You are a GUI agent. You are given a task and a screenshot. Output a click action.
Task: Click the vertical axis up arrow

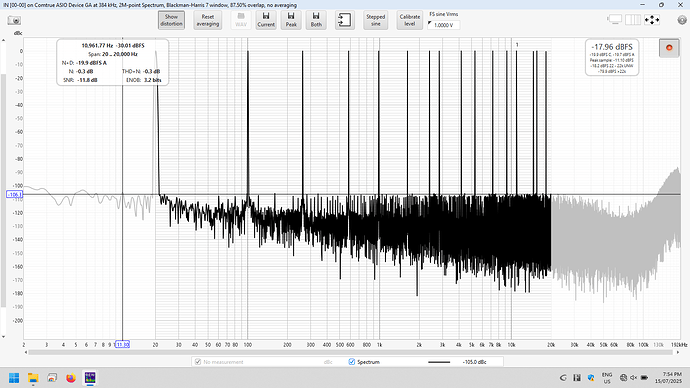pyautogui.click(x=4, y=40)
